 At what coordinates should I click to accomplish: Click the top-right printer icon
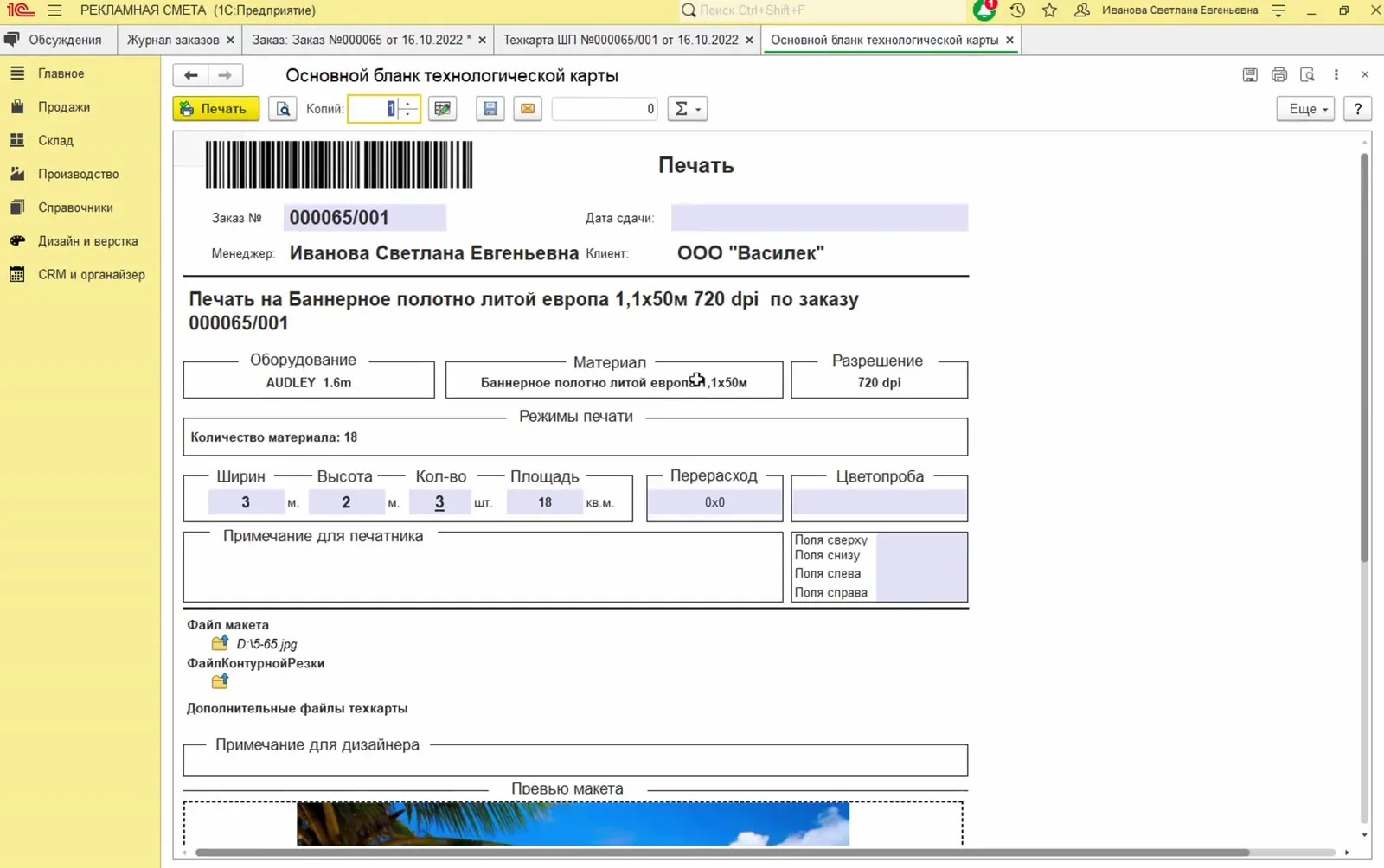[x=1279, y=75]
